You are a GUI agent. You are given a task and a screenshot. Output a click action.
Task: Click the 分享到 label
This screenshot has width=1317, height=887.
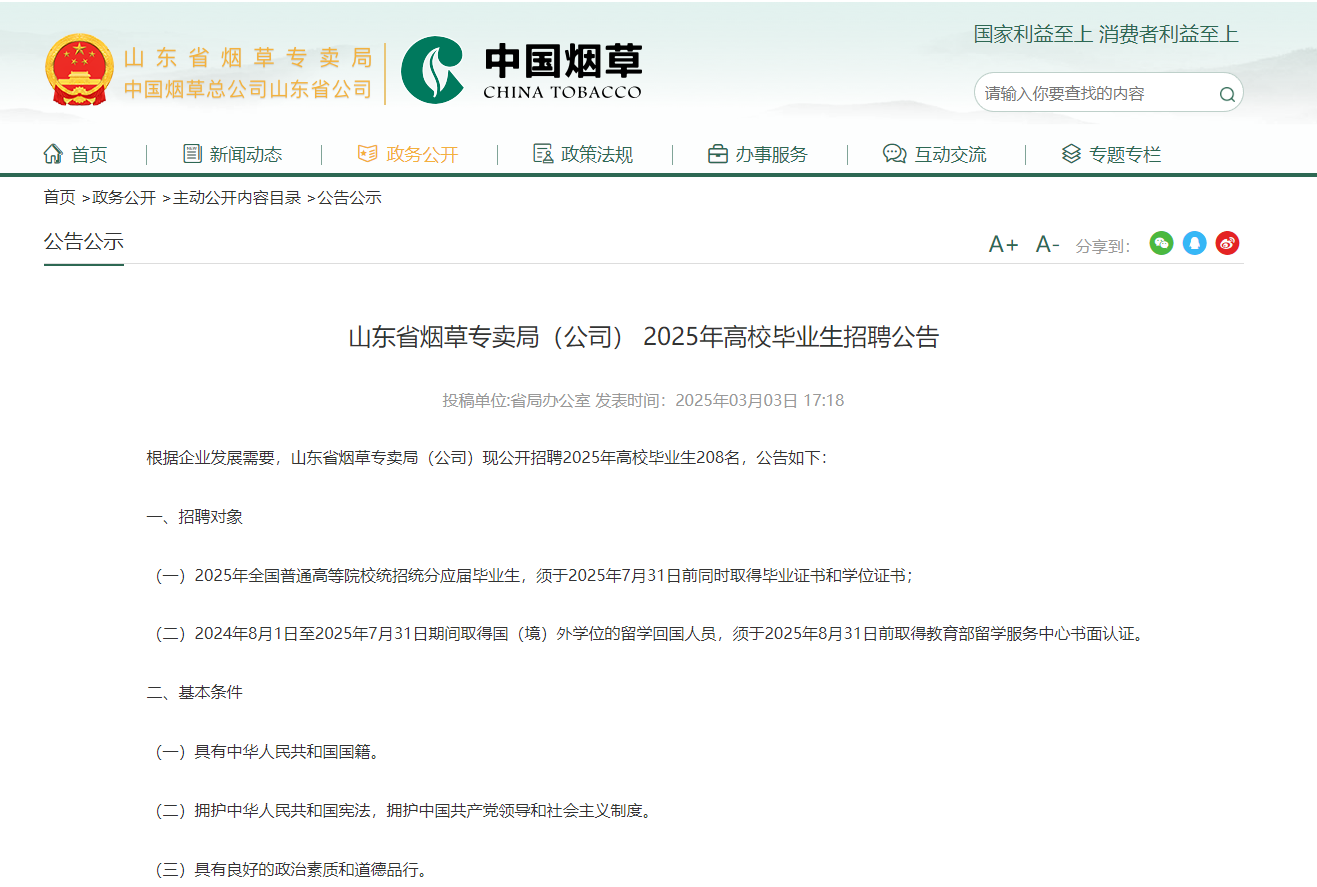[x=1103, y=246]
